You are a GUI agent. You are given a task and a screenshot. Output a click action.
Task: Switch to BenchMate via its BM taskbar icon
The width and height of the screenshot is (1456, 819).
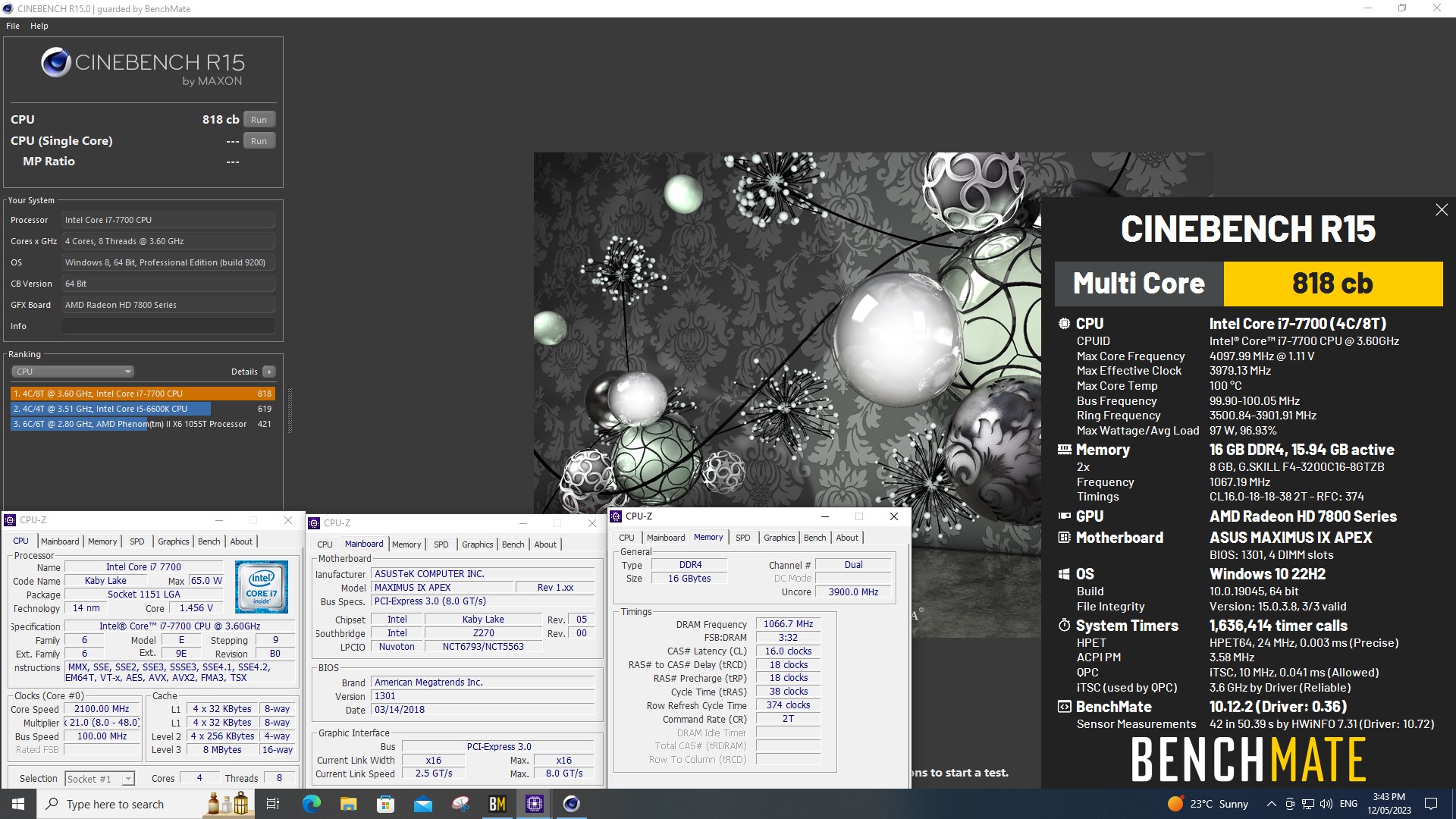(497, 804)
